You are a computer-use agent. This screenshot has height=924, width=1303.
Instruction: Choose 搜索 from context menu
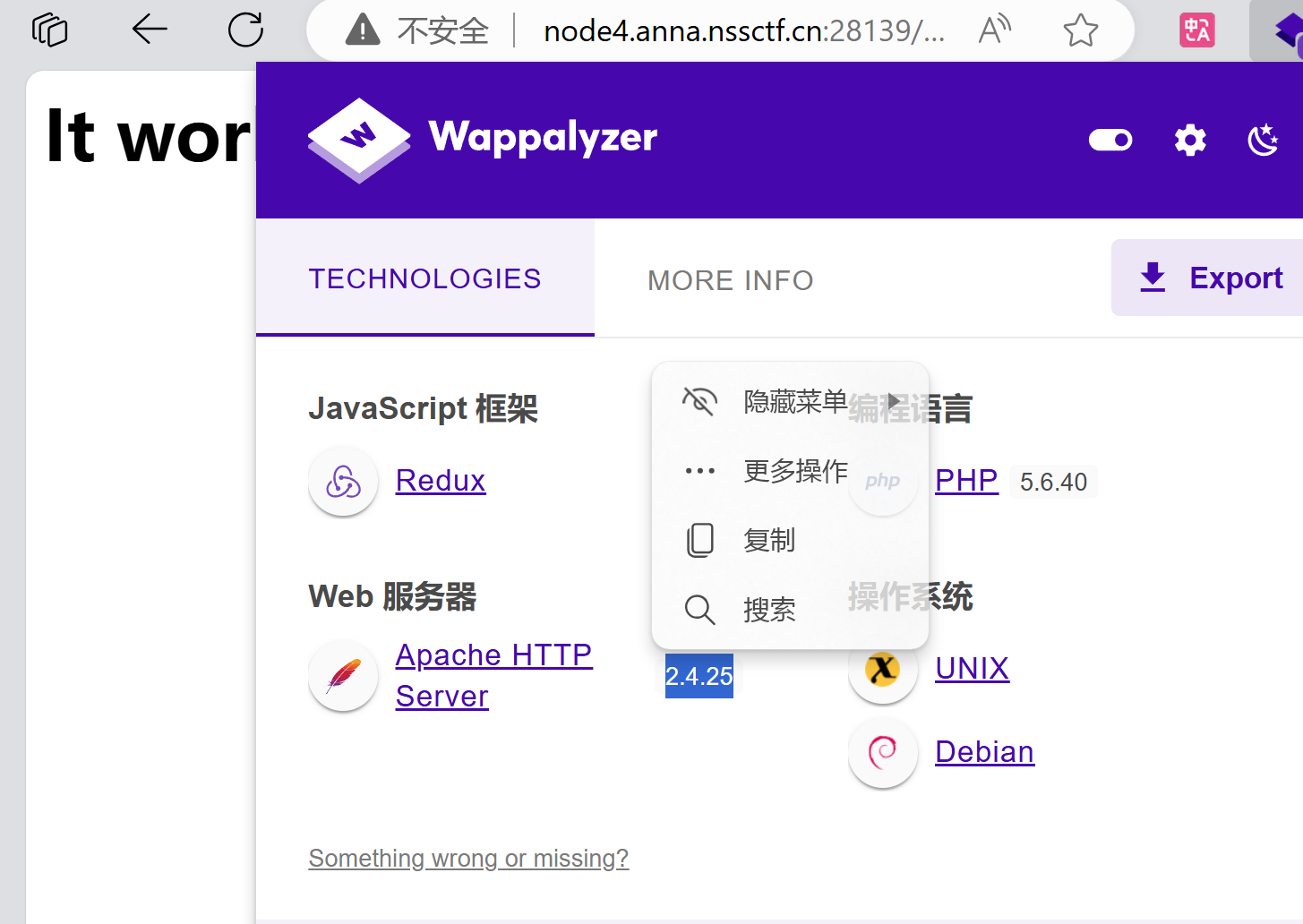tap(768, 610)
